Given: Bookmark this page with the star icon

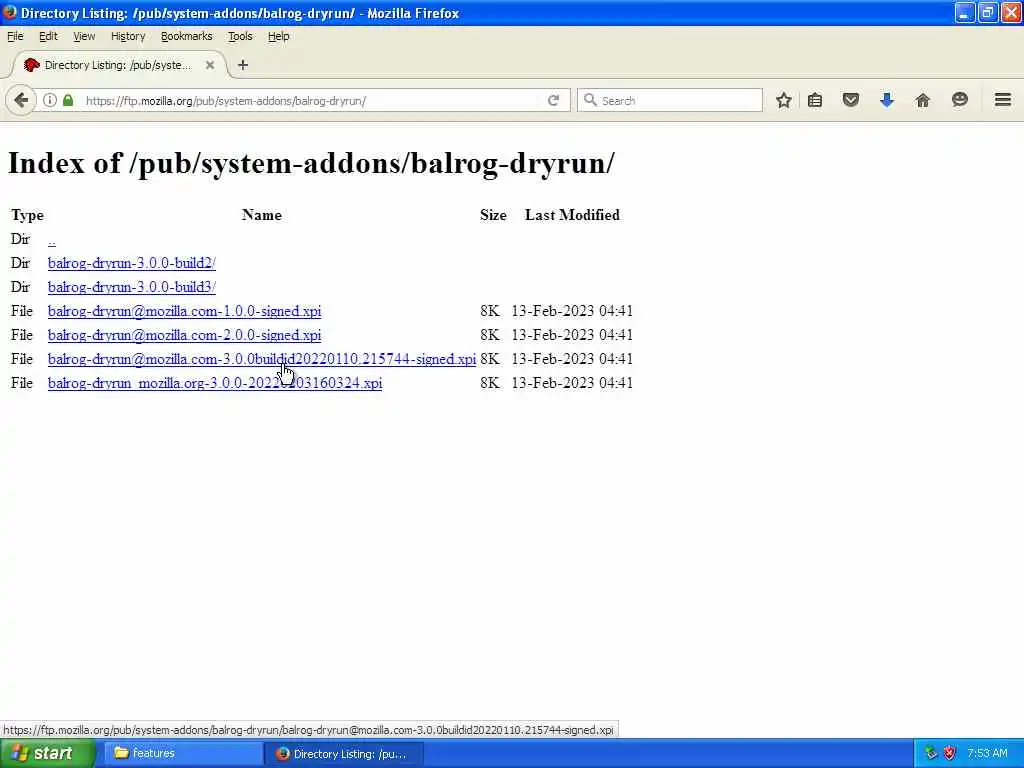Looking at the screenshot, I should pyautogui.click(x=784, y=101).
